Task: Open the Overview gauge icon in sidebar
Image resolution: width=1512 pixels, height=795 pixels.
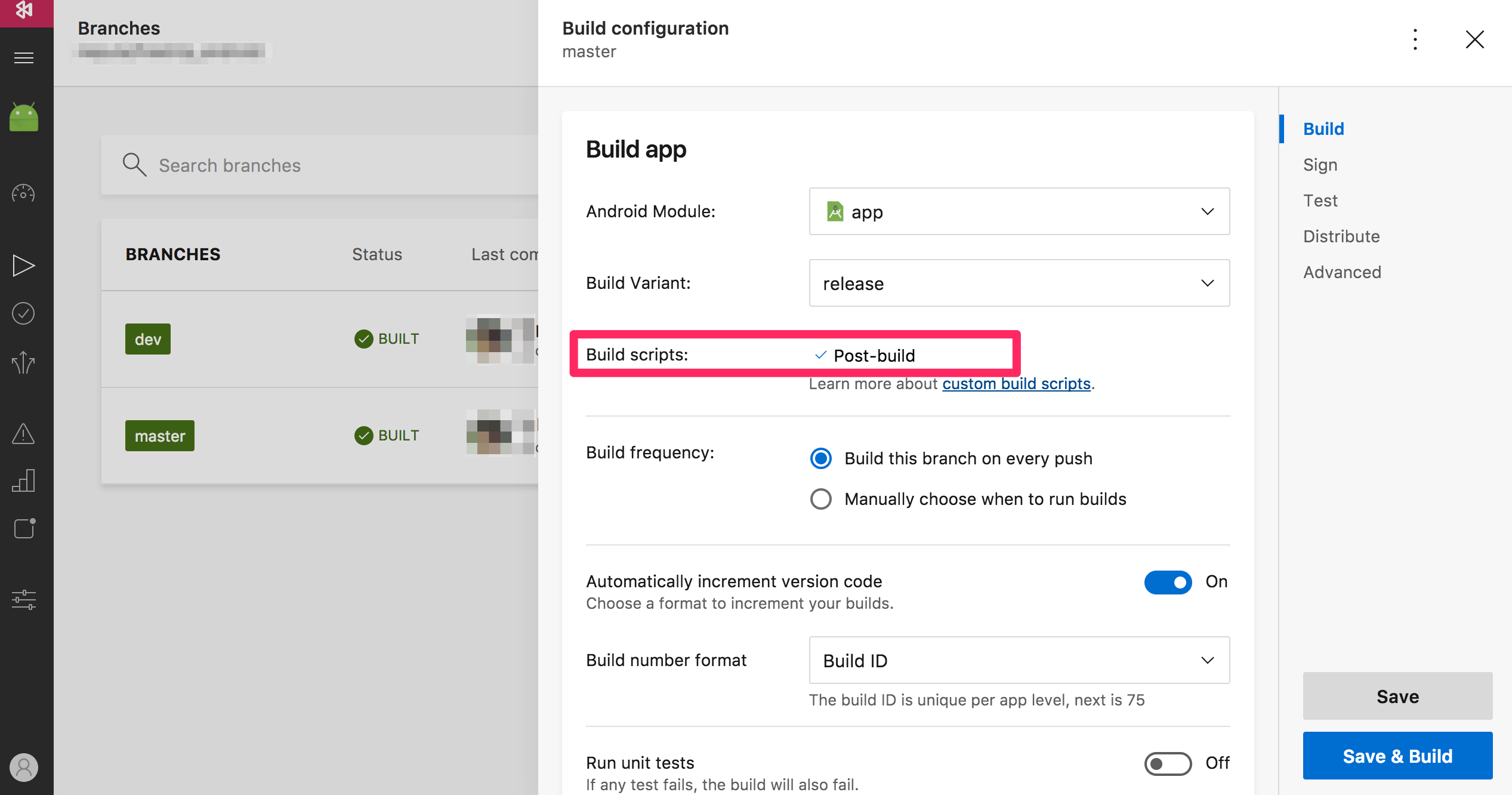Action: [24, 193]
